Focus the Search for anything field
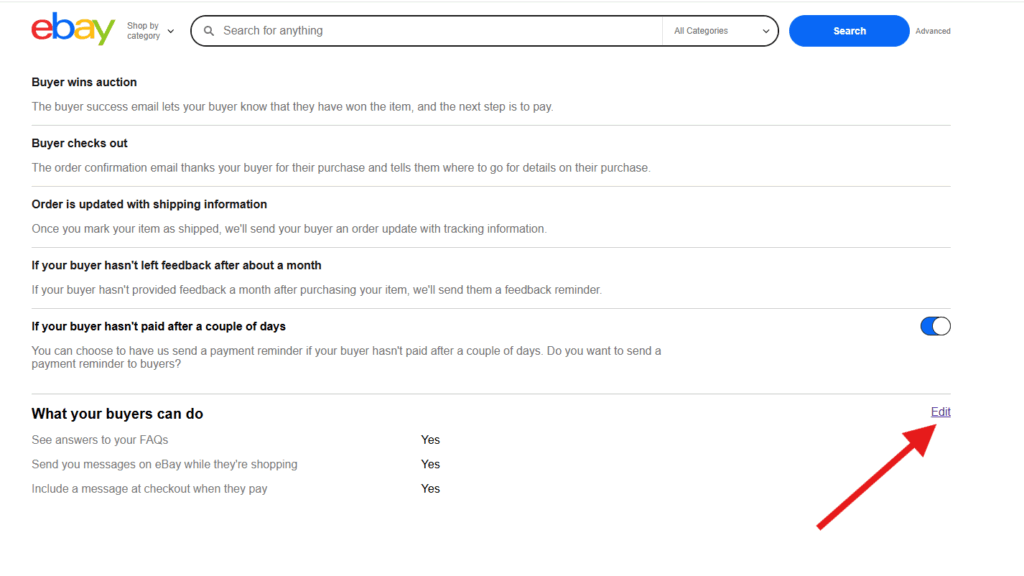The image size is (1024, 576). (x=430, y=31)
